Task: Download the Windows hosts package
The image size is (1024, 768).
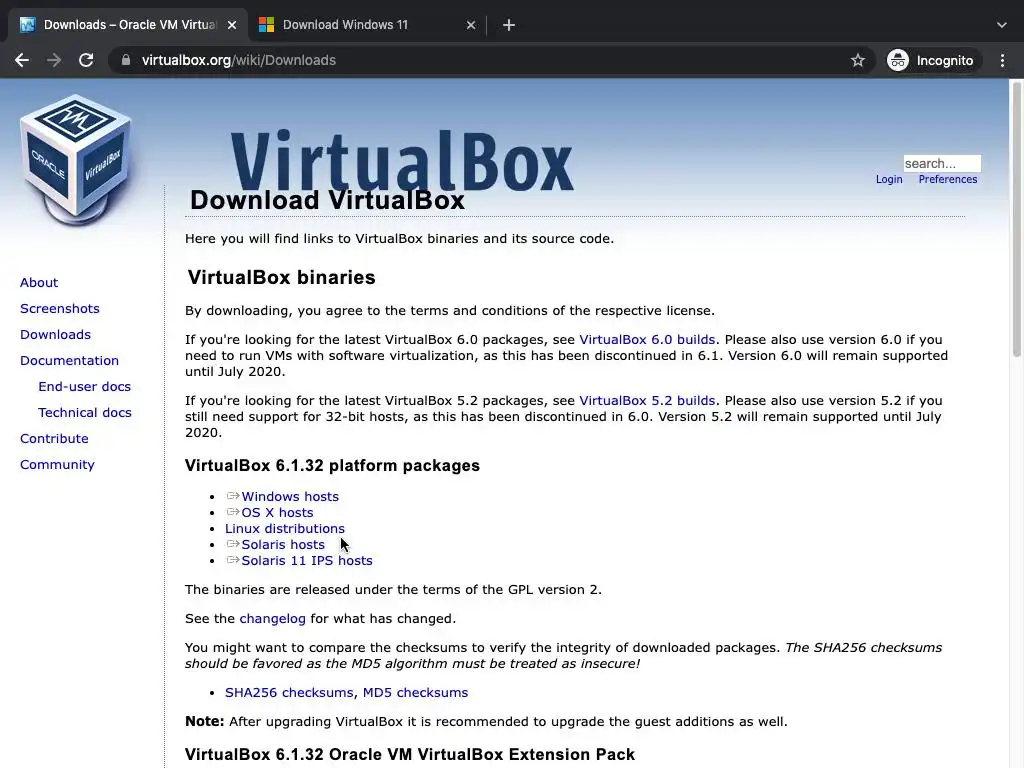Action: pos(290,497)
